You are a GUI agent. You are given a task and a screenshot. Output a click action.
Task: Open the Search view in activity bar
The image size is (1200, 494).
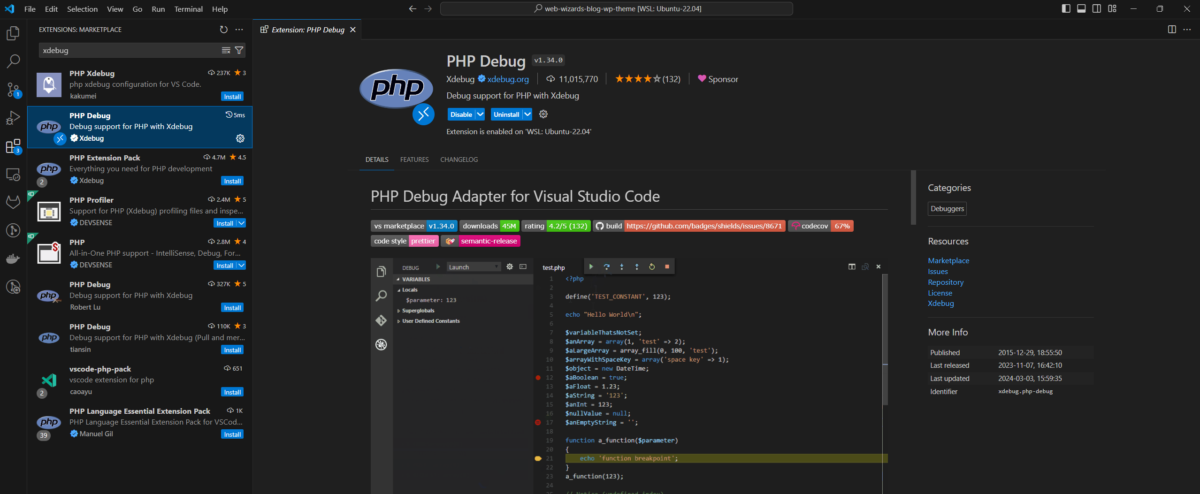13,61
